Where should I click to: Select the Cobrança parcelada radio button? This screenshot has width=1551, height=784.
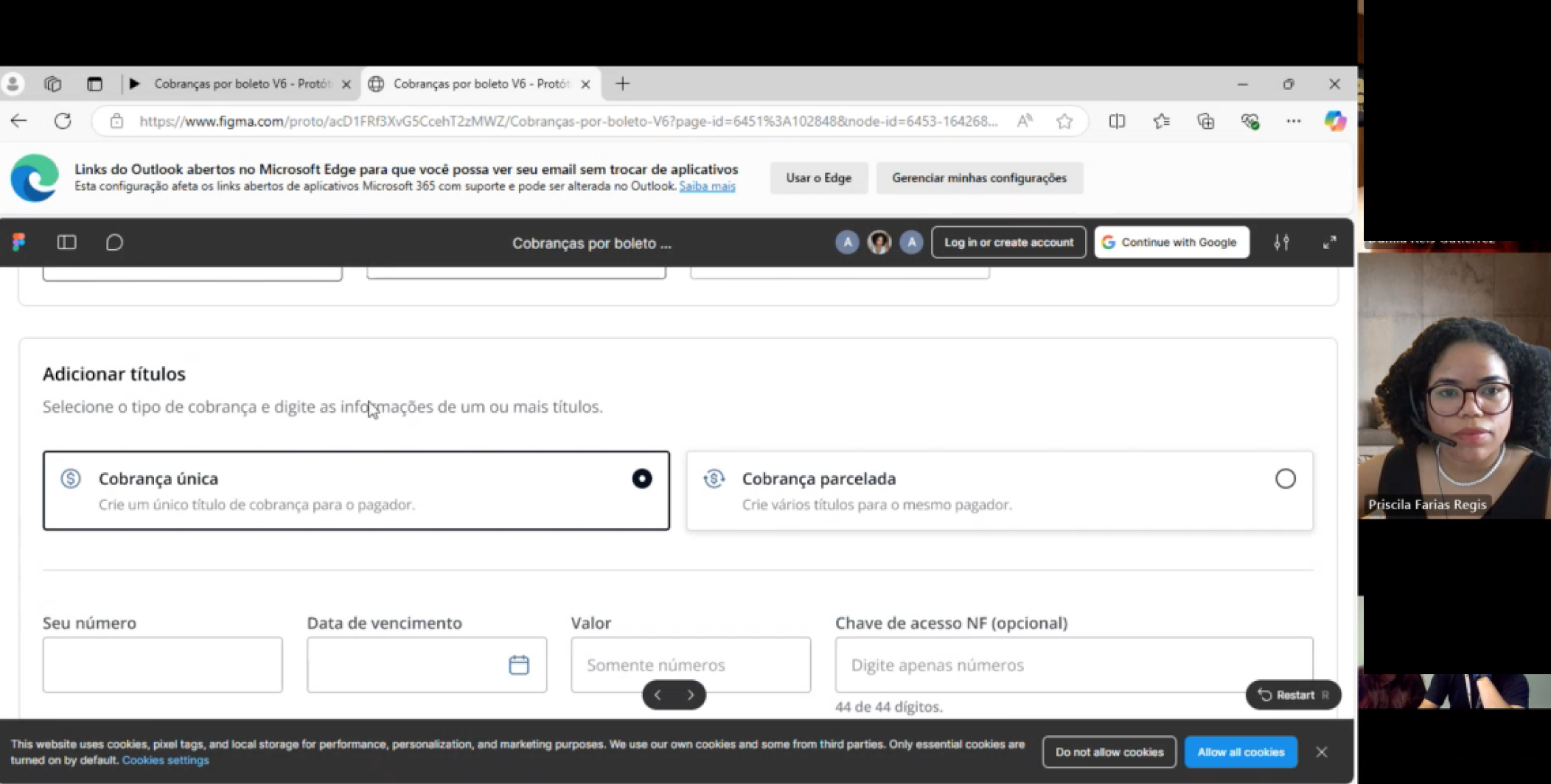tap(1285, 479)
